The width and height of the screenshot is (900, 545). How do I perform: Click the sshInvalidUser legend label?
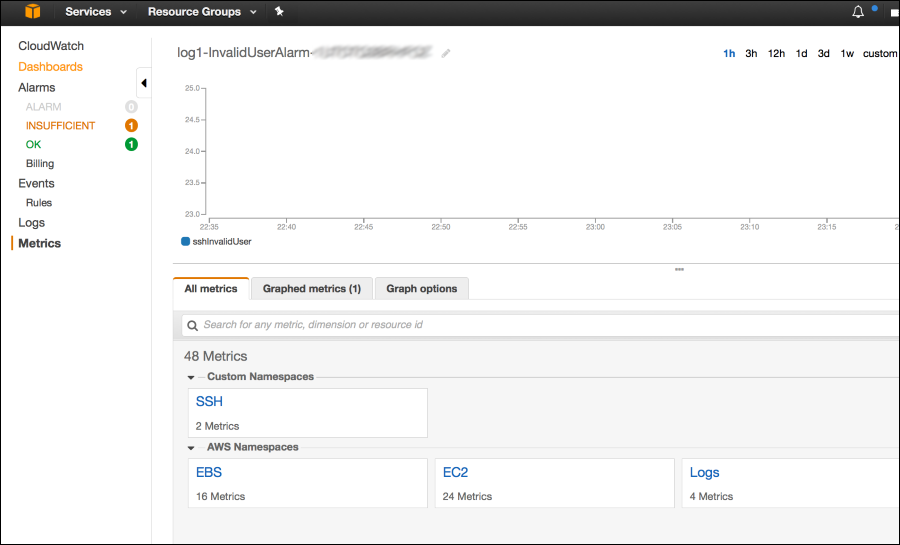222,242
